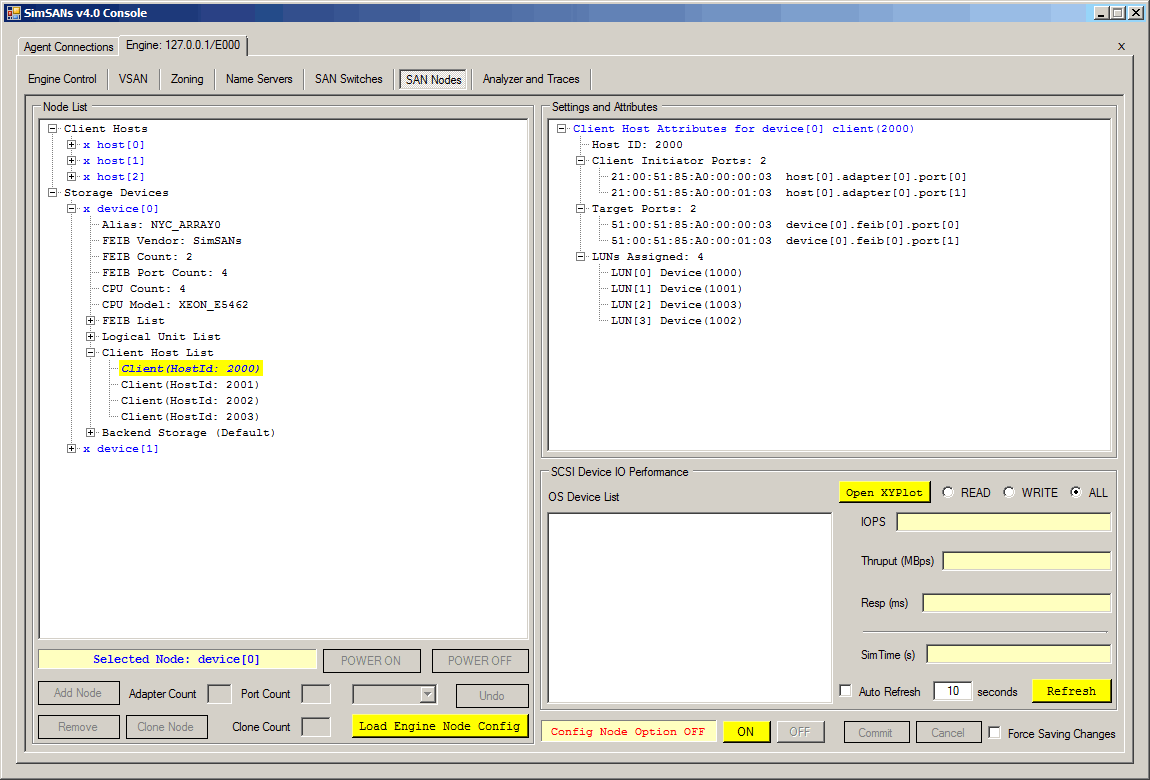Expand the FEIB List node
The height and width of the screenshot is (780, 1150).
coord(91,321)
